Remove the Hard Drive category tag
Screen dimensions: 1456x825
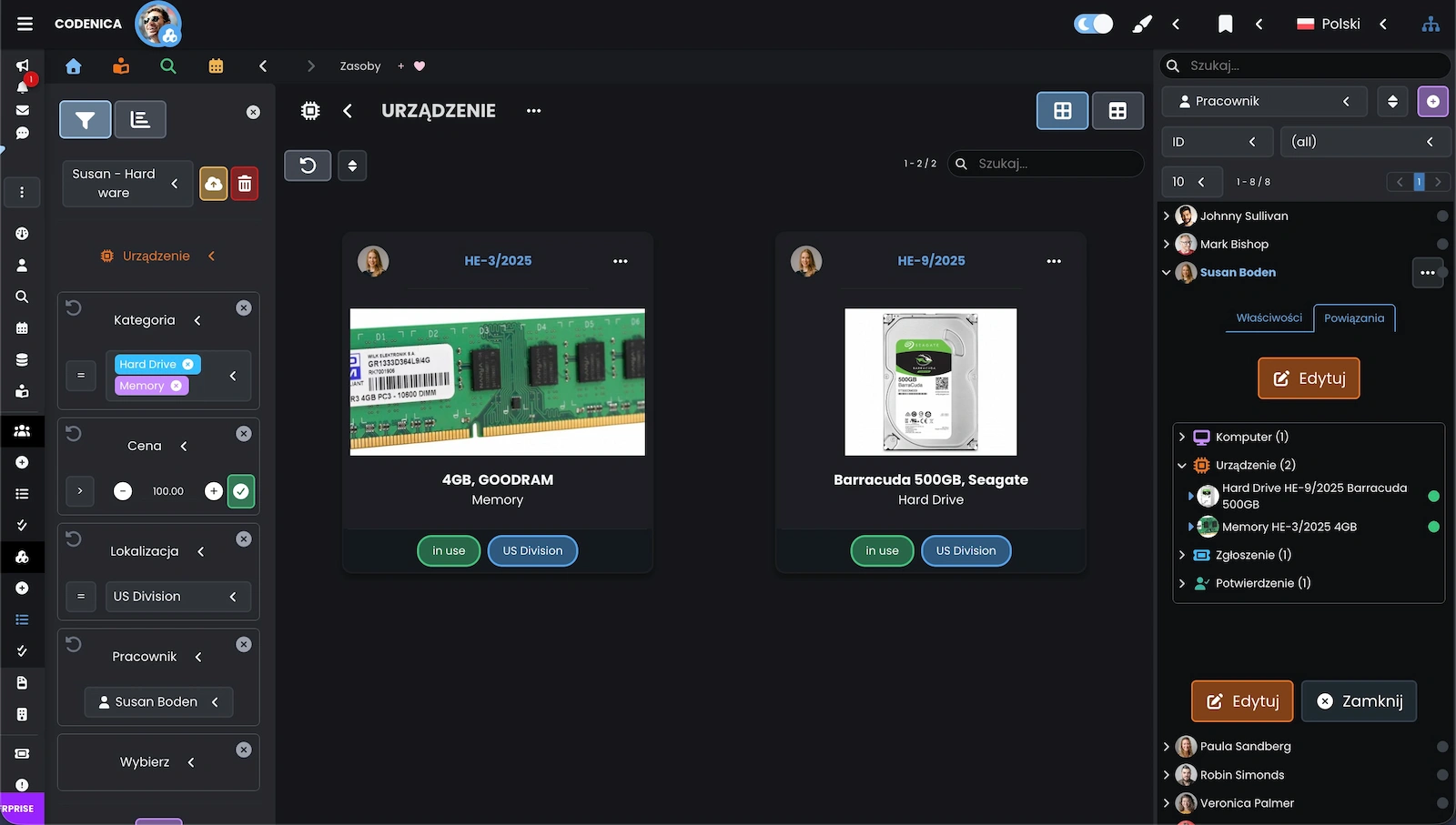[x=188, y=365]
